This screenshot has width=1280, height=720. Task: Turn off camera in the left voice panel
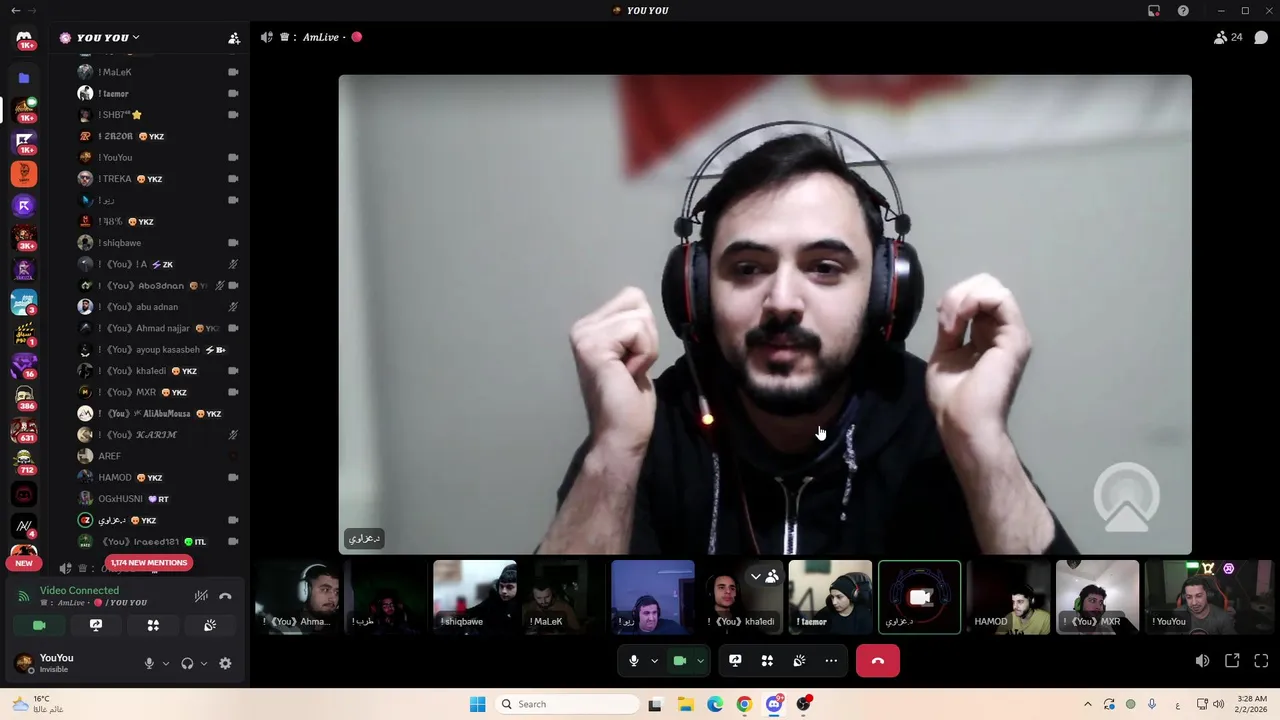click(39, 625)
